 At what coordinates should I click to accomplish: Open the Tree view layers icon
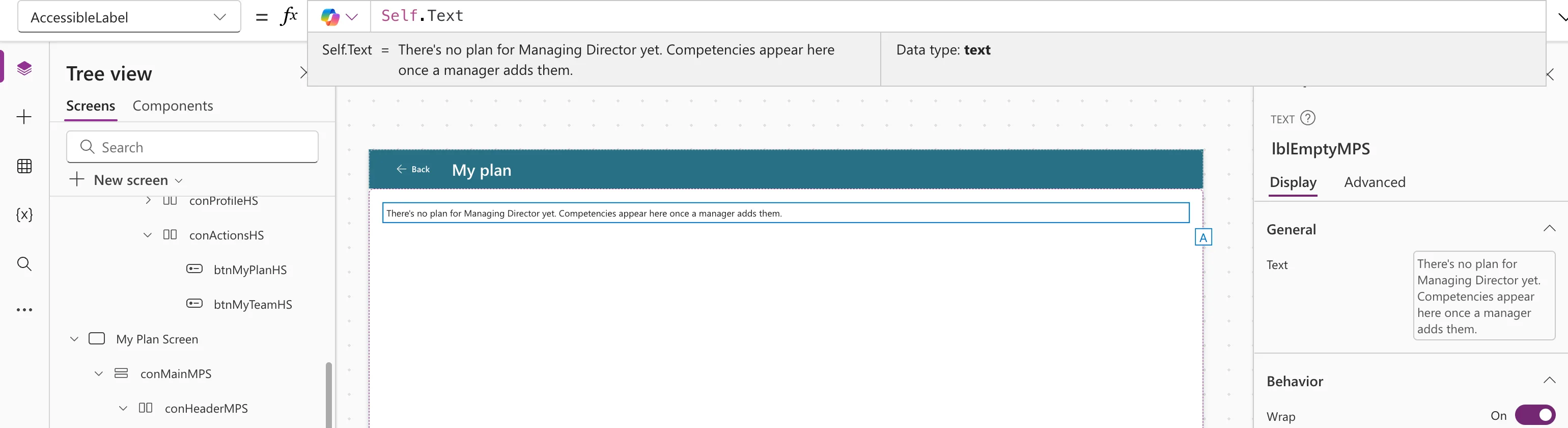(x=24, y=68)
